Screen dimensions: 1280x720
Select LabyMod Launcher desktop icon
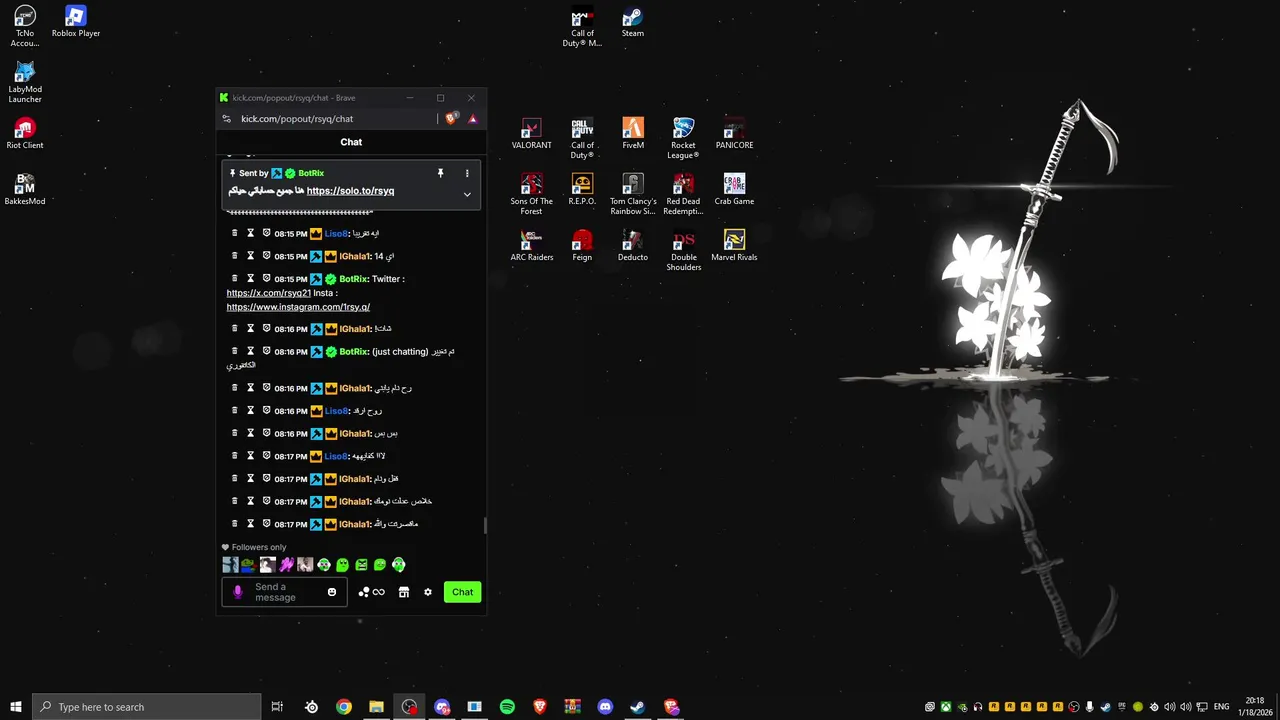pyautogui.click(x=25, y=82)
